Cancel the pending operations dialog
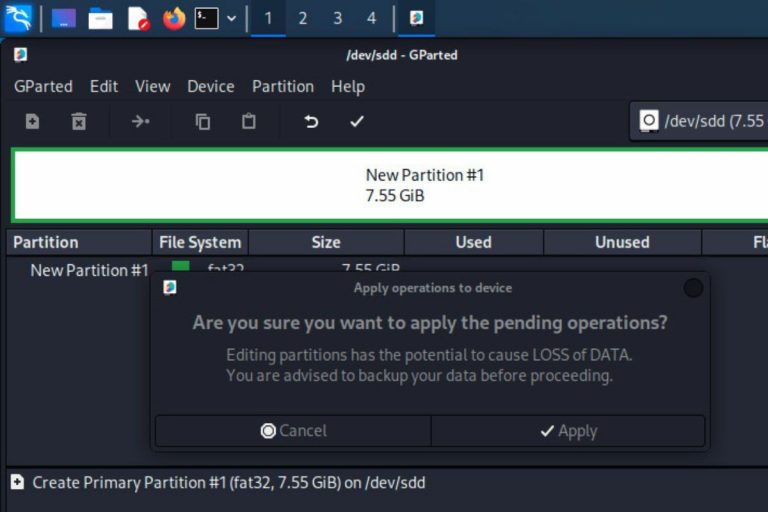This screenshot has height=512, width=768. pos(293,431)
